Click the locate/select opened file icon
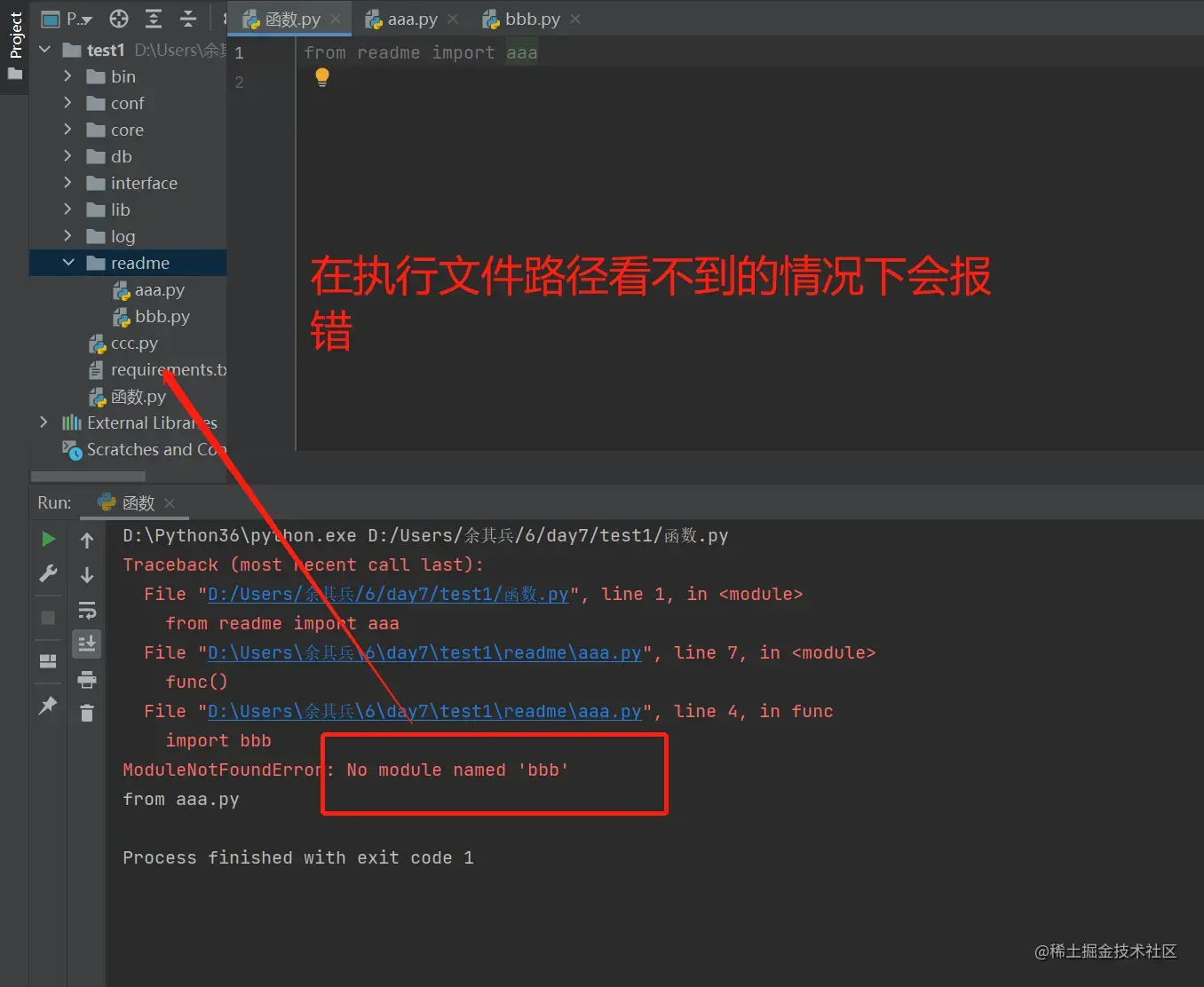 coord(119,19)
